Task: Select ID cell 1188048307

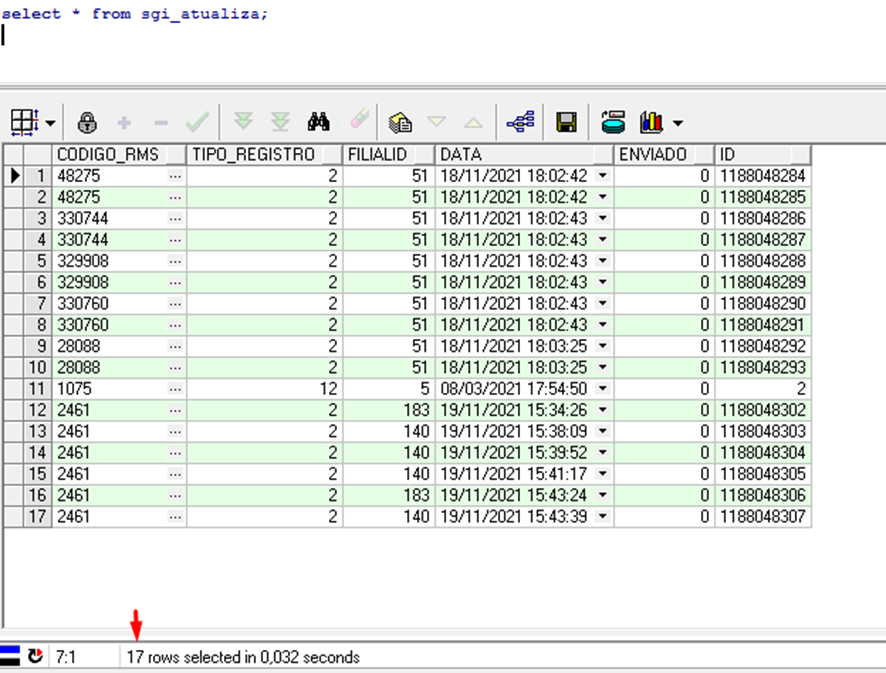Action: (763, 516)
